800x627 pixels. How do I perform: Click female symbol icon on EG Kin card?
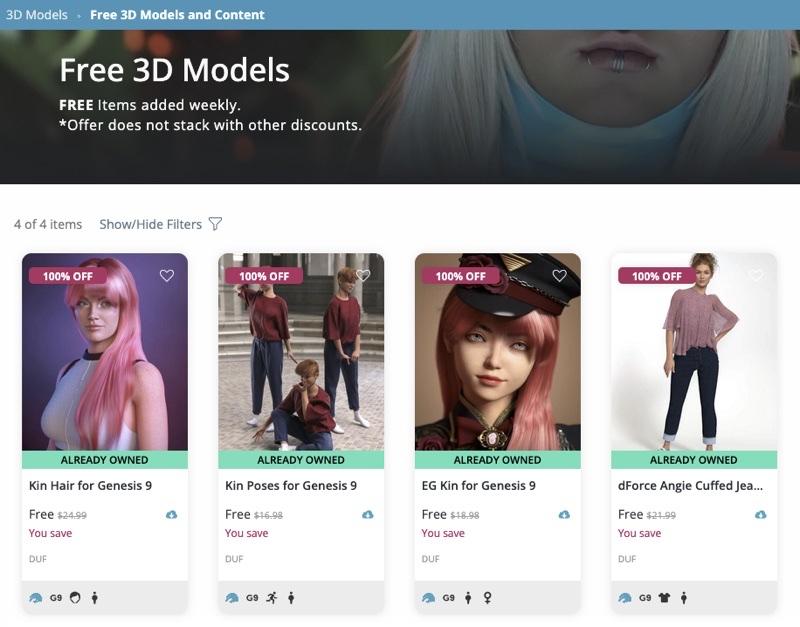pyautogui.click(x=487, y=597)
